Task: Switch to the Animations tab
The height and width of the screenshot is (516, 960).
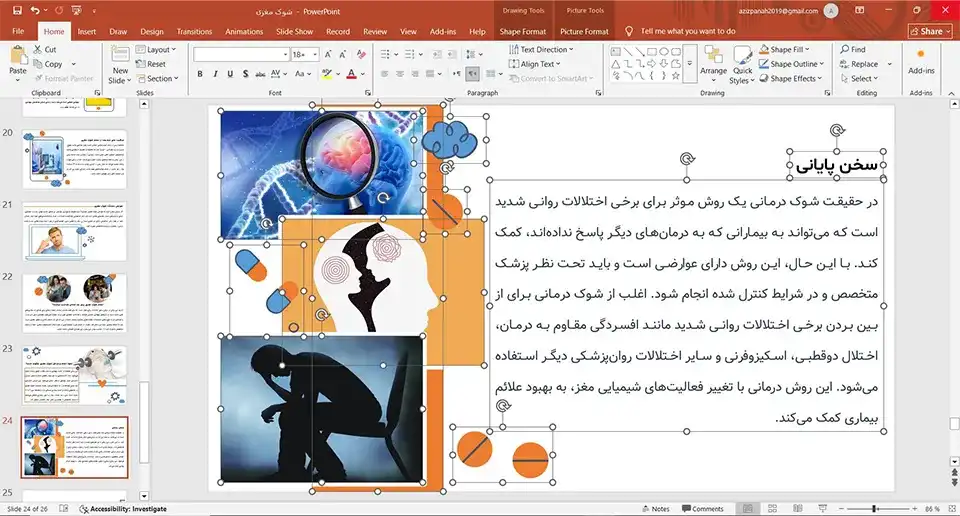Action: click(244, 31)
